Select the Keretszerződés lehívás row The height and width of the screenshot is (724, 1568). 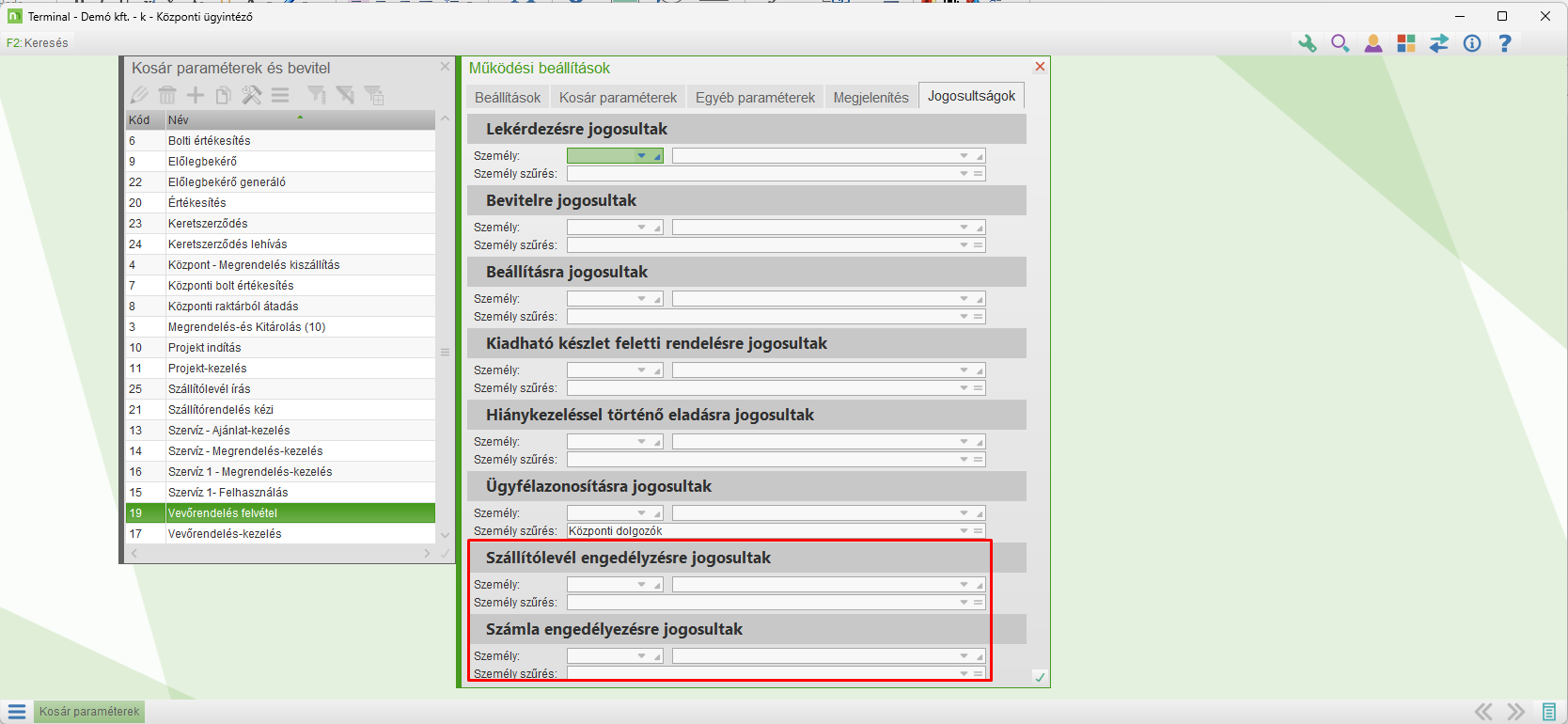tap(280, 244)
